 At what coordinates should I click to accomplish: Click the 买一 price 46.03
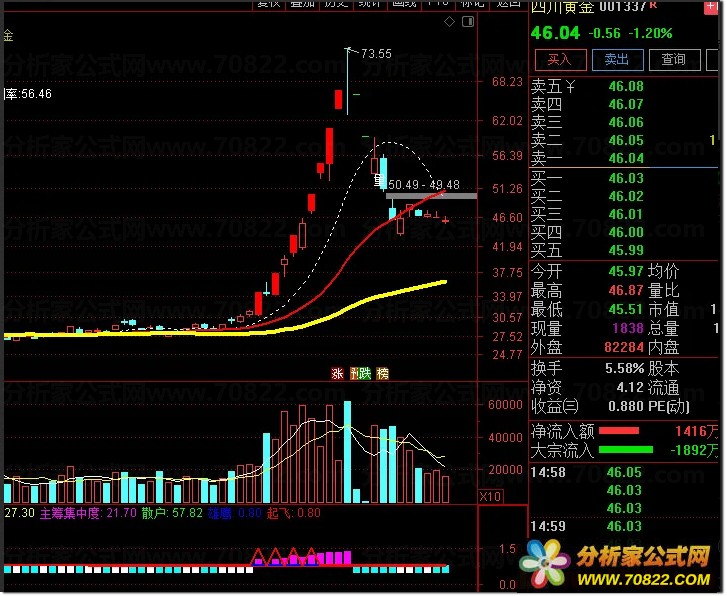point(626,178)
